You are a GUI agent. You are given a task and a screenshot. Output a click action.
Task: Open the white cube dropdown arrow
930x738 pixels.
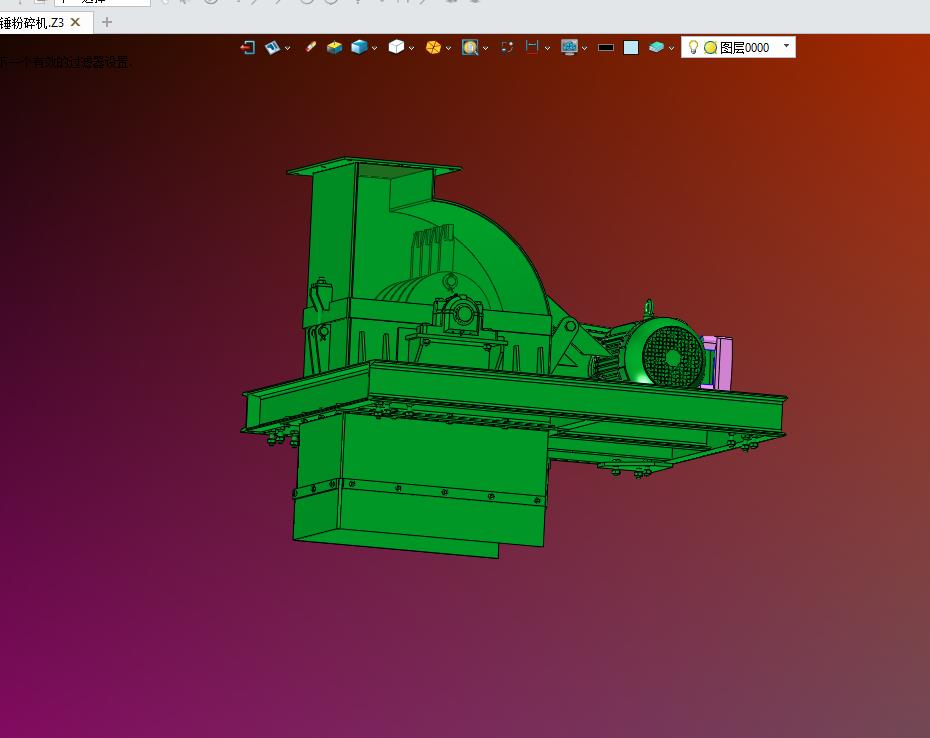coord(411,48)
